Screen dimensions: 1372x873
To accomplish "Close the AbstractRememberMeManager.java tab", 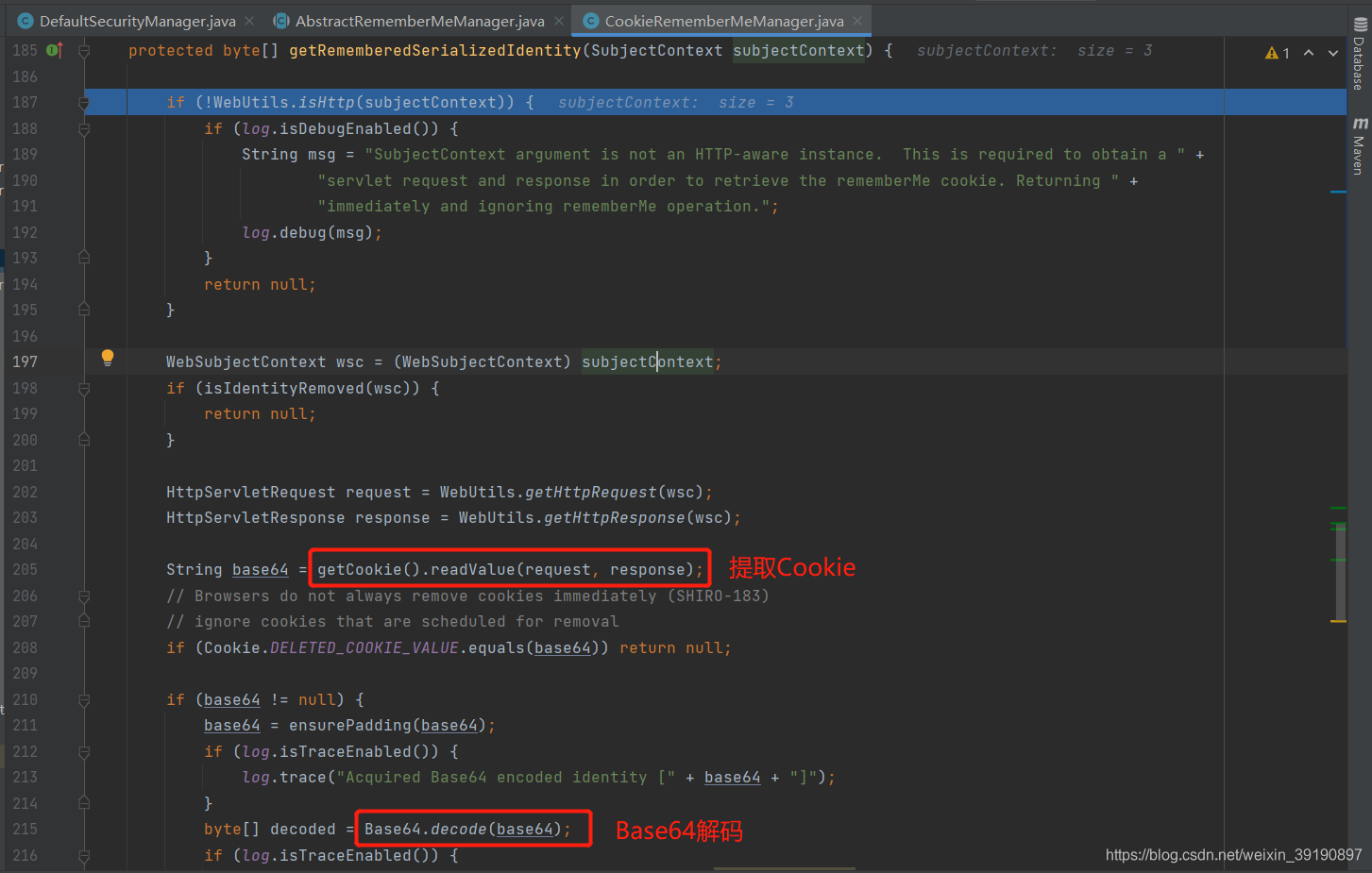I will click(x=559, y=21).
